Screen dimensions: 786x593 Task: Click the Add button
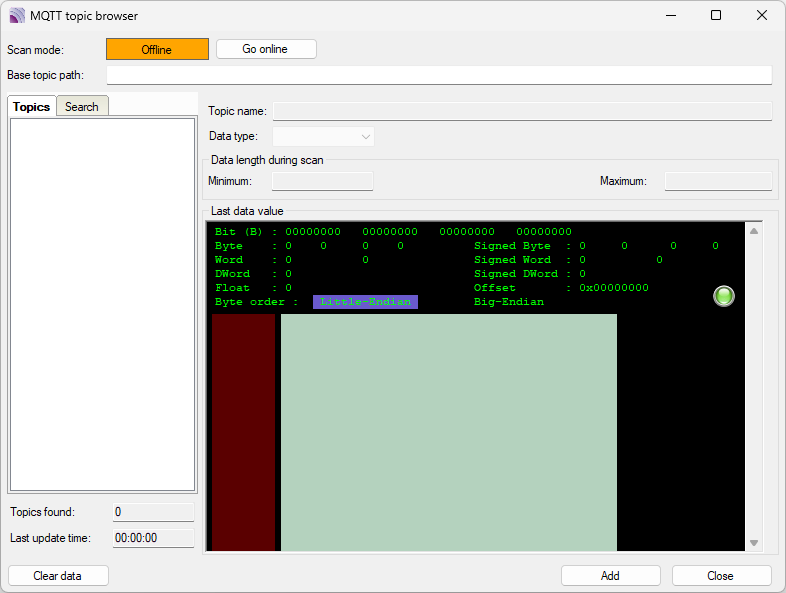pos(611,575)
